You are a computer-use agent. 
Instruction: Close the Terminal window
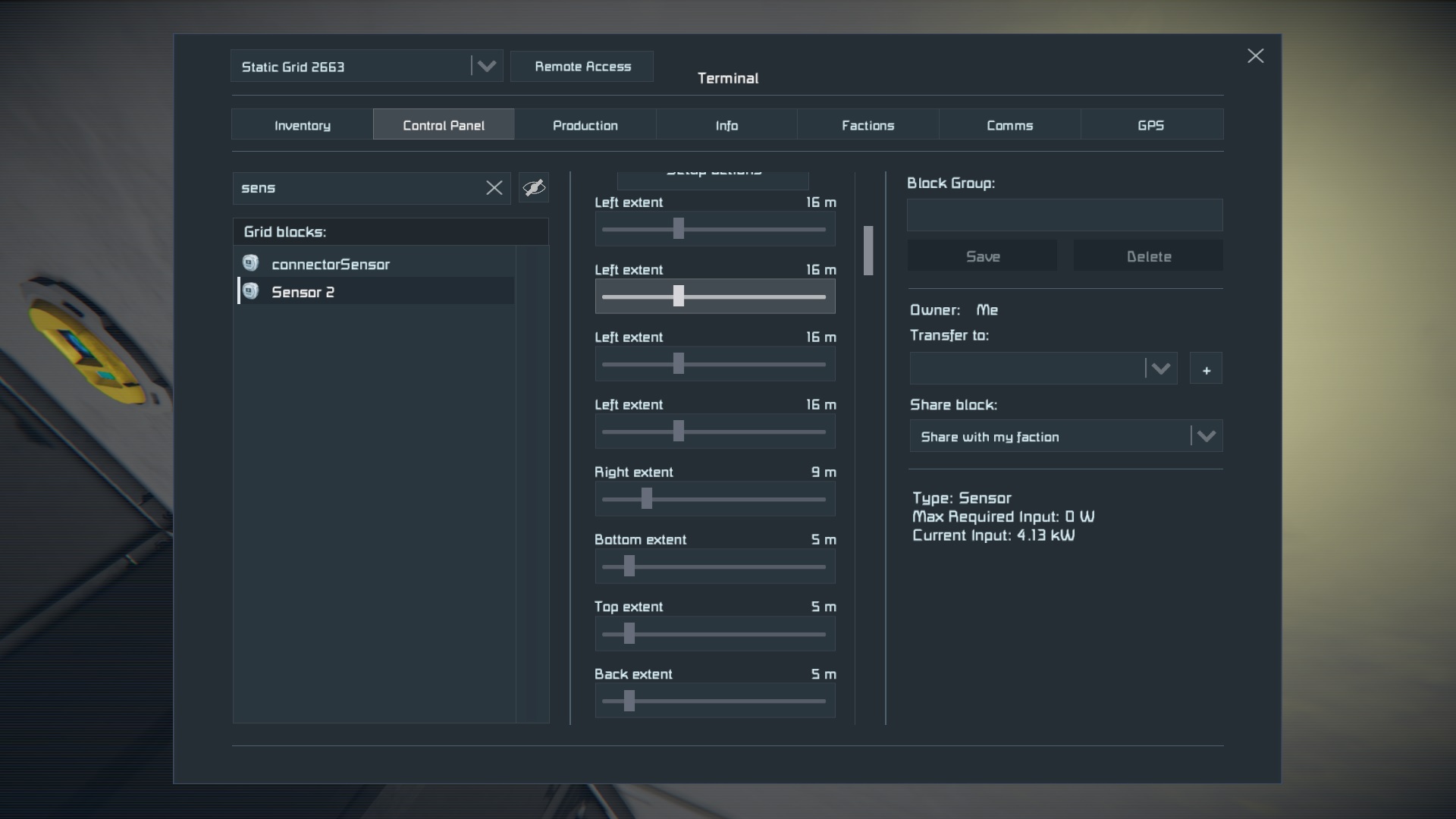[1255, 56]
